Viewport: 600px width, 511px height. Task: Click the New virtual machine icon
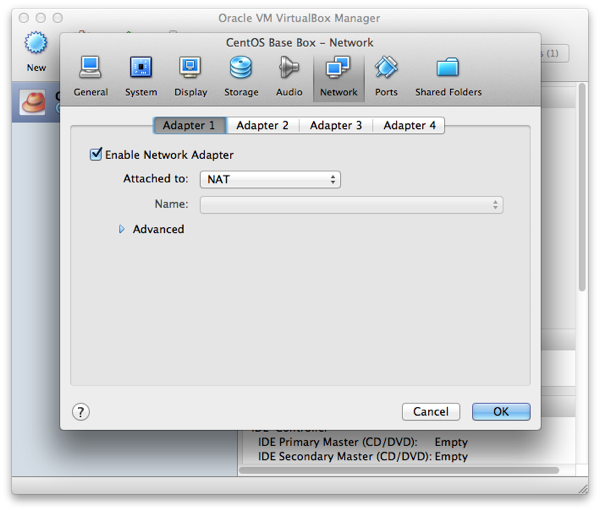36,50
